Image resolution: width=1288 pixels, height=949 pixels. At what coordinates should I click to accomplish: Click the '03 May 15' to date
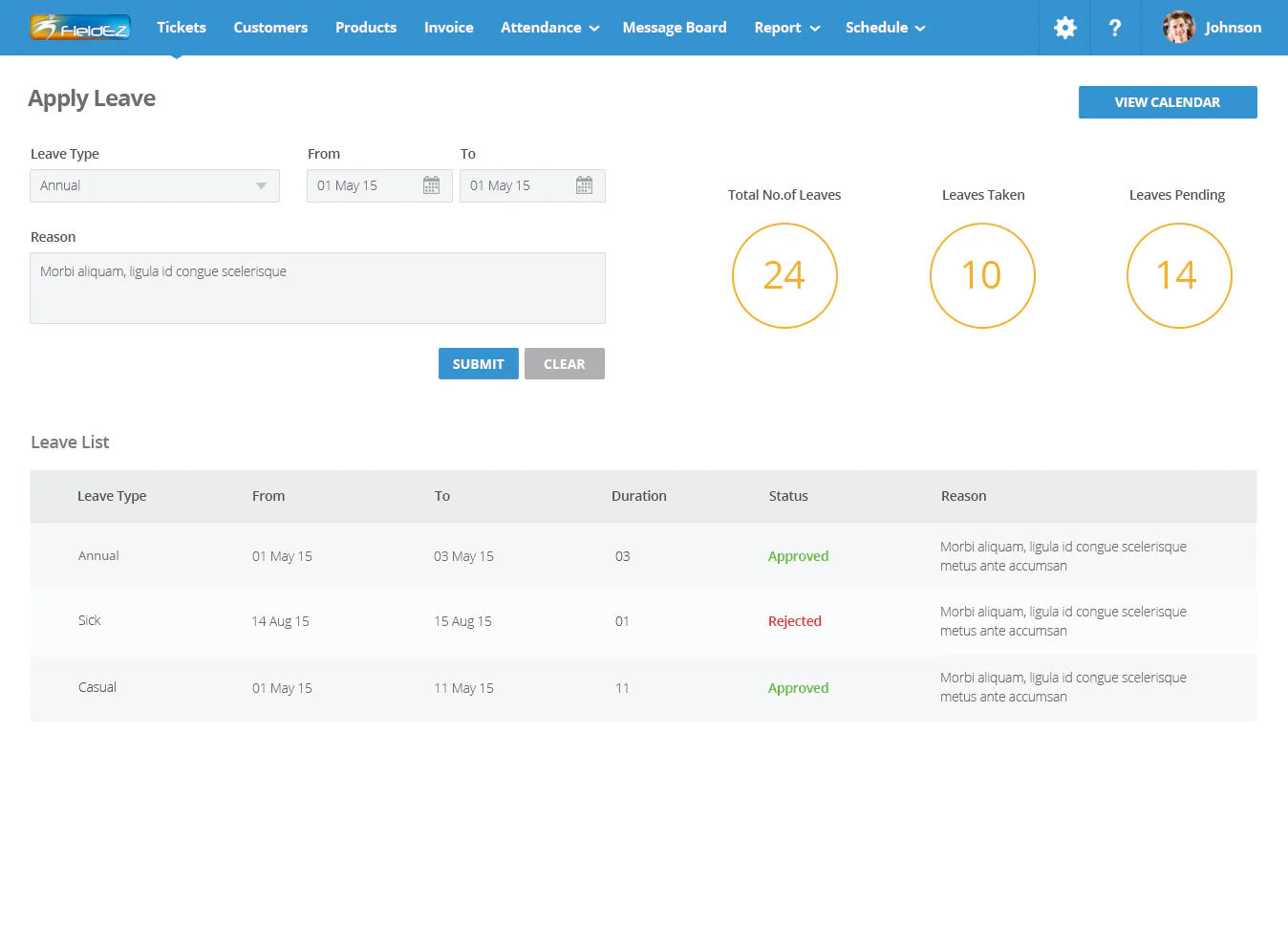tap(463, 556)
